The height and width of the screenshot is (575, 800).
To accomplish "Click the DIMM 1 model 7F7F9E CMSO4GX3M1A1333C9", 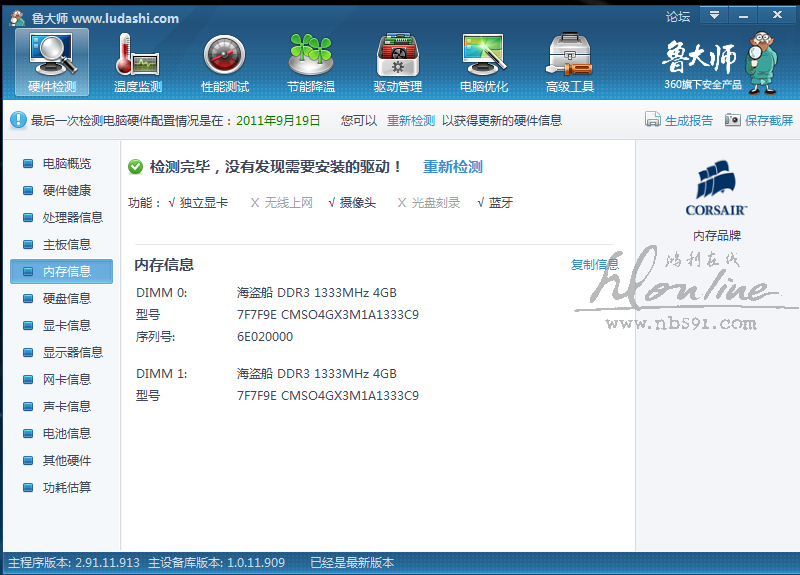I will (328, 396).
